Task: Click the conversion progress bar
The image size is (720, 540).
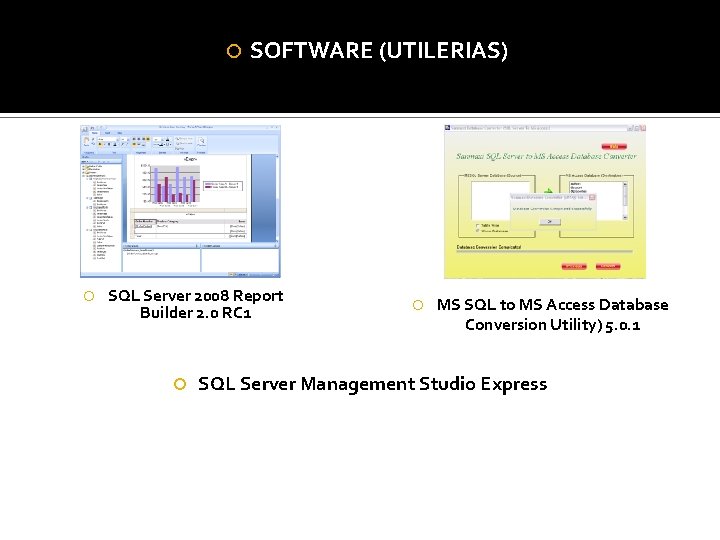Action: click(x=544, y=252)
